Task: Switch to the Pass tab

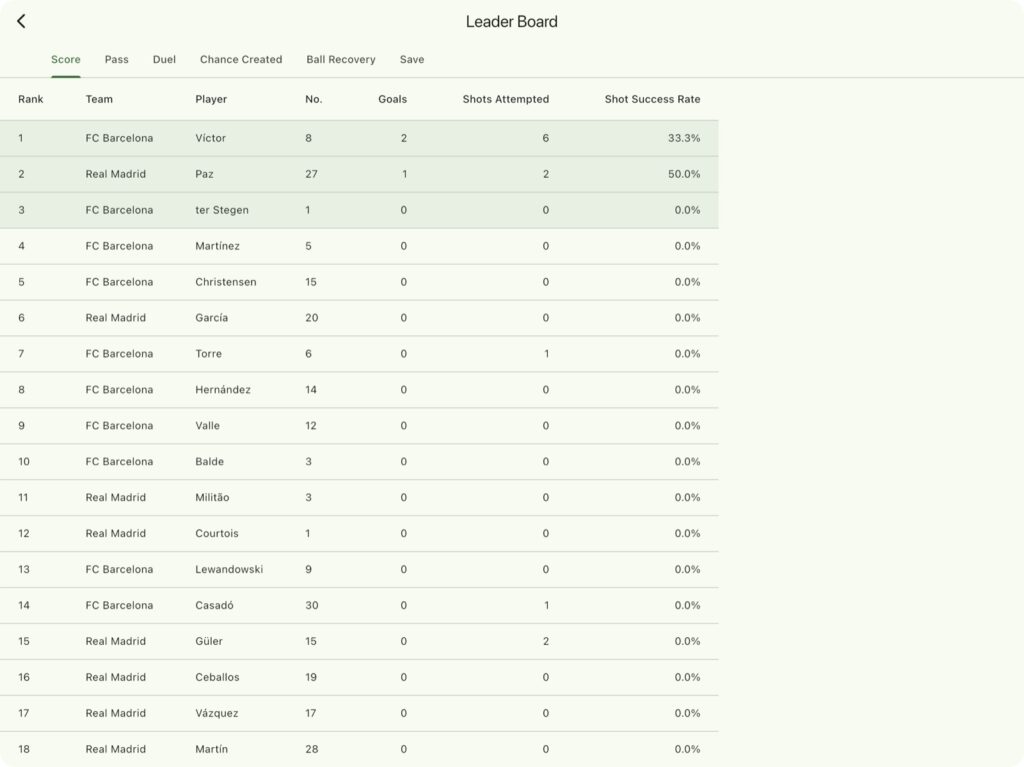Action: [116, 59]
